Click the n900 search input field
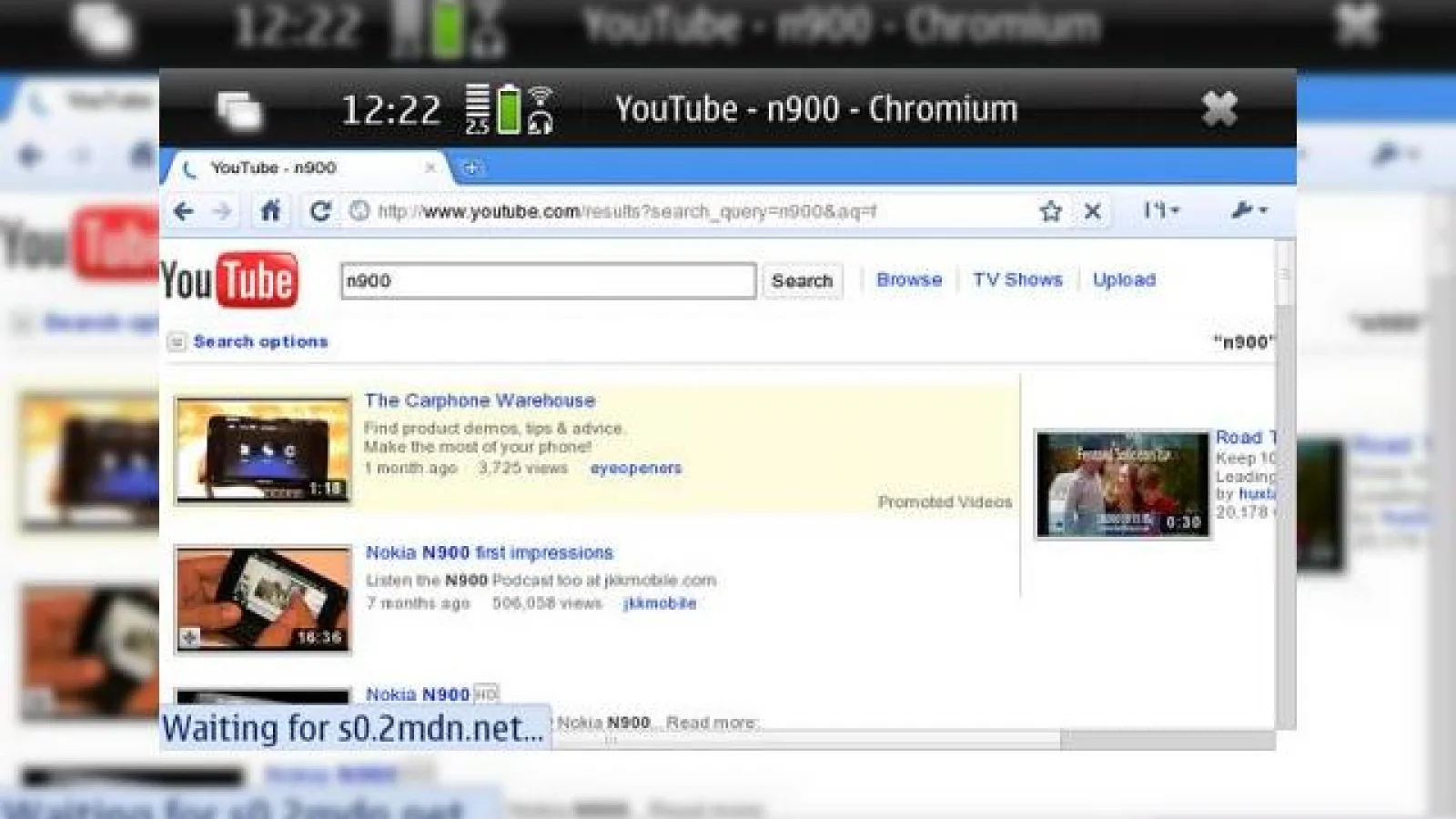1456x819 pixels. tap(548, 280)
